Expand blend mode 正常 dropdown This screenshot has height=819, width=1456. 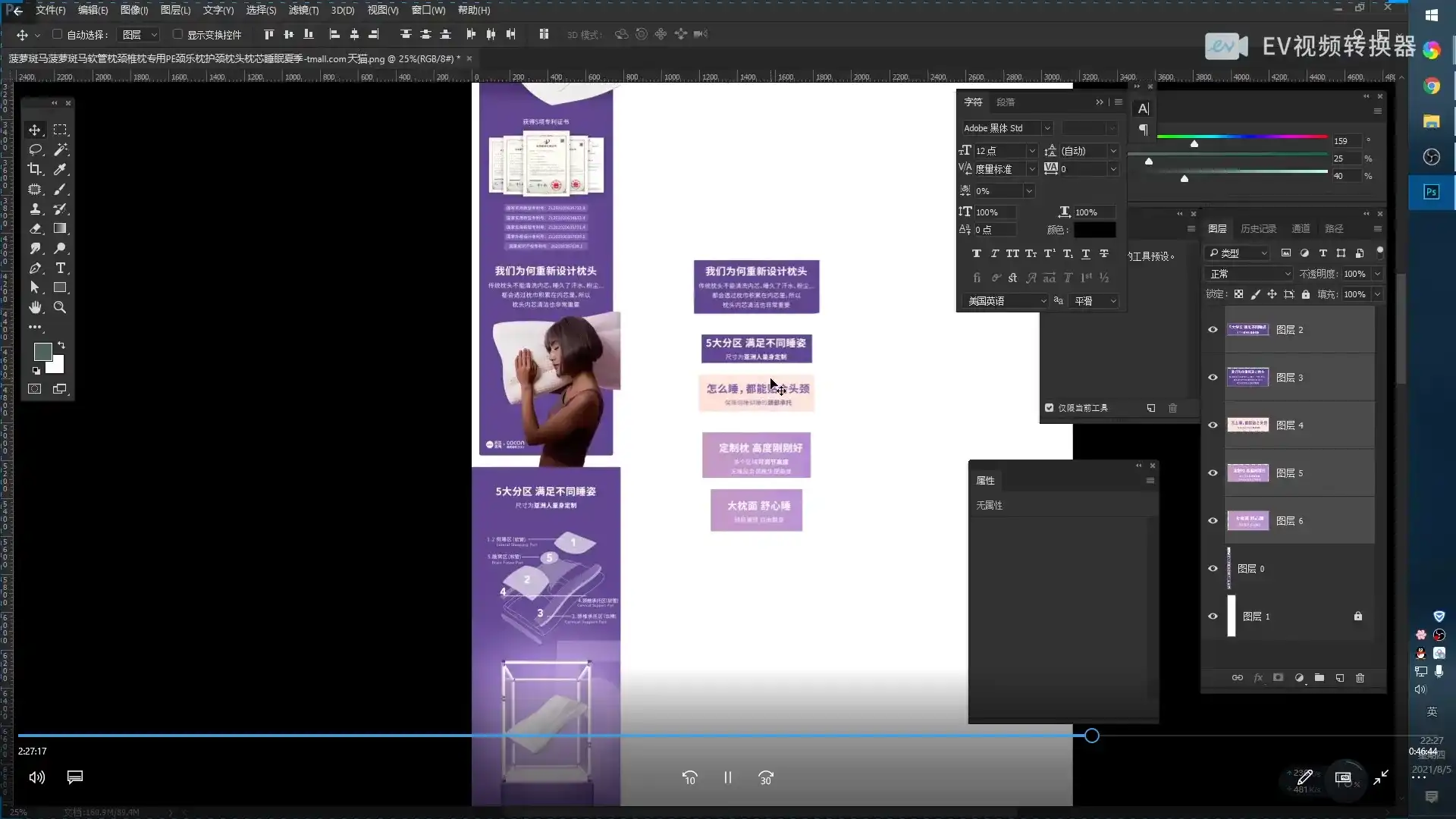pyautogui.click(x=1287, y=274)
